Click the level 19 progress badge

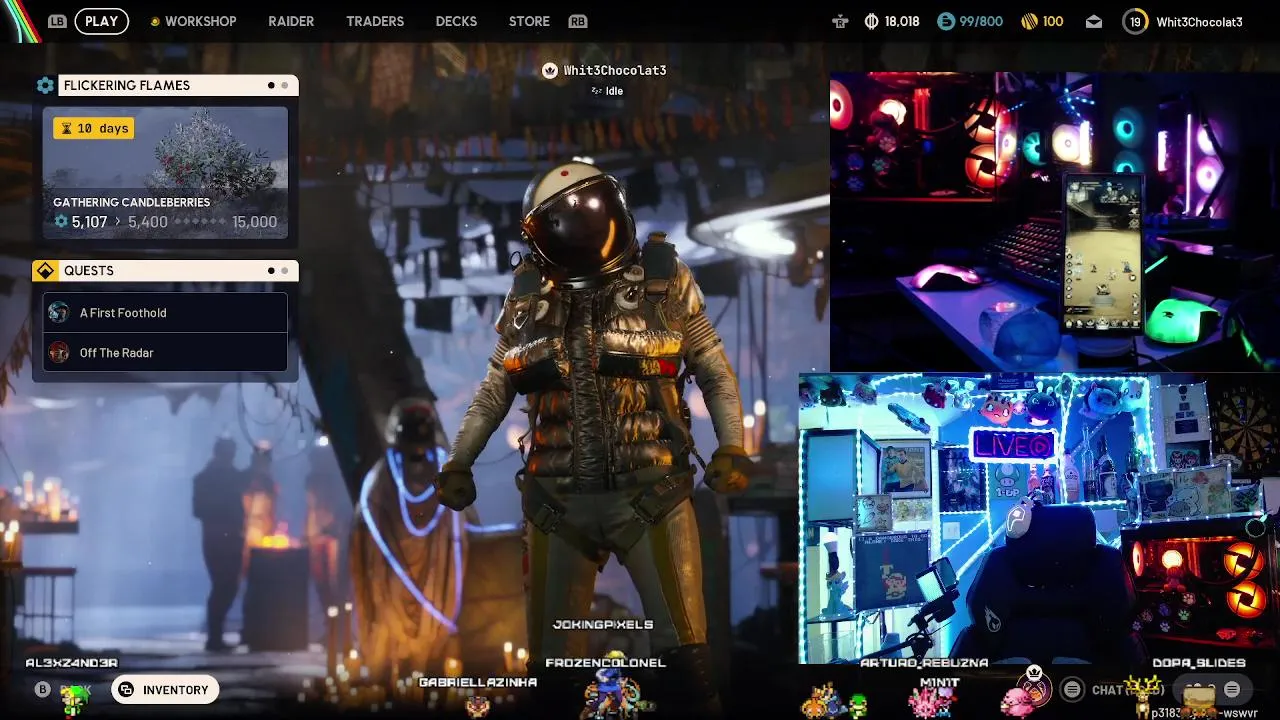point(1135,21)
